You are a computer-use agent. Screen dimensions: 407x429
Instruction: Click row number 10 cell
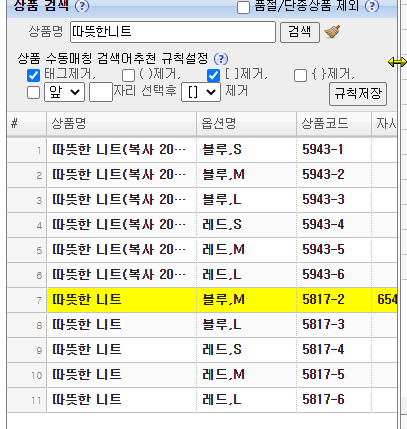27,375
